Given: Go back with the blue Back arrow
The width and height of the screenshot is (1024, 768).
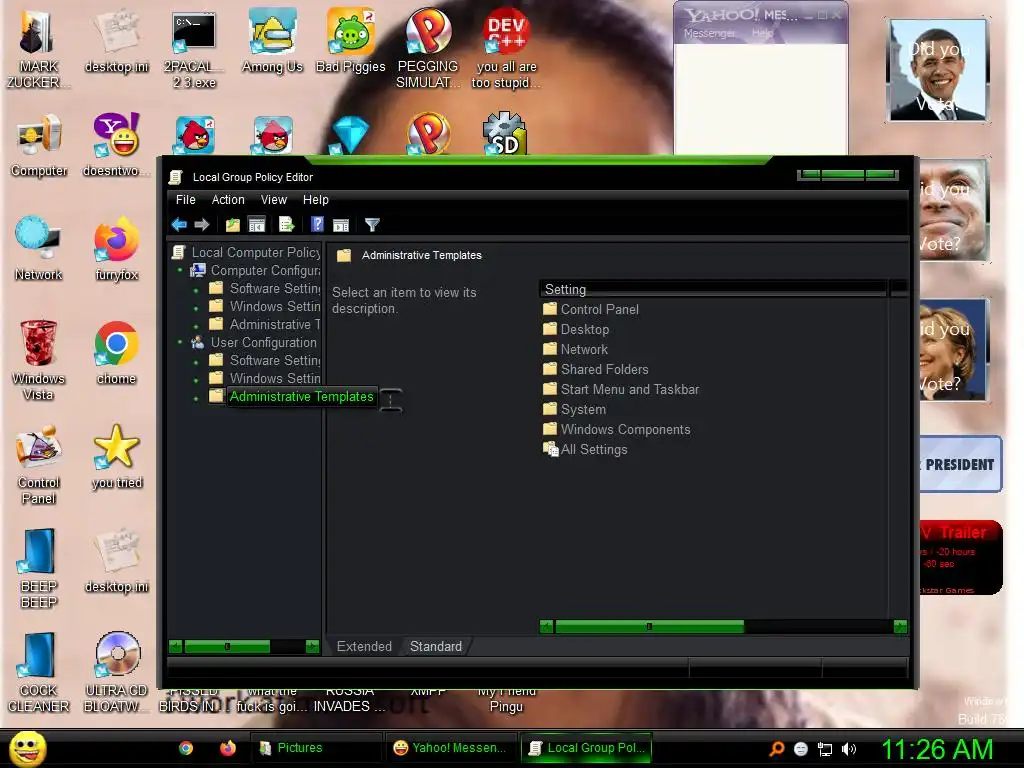Looking at the screenshot, I should click(179, 225).
